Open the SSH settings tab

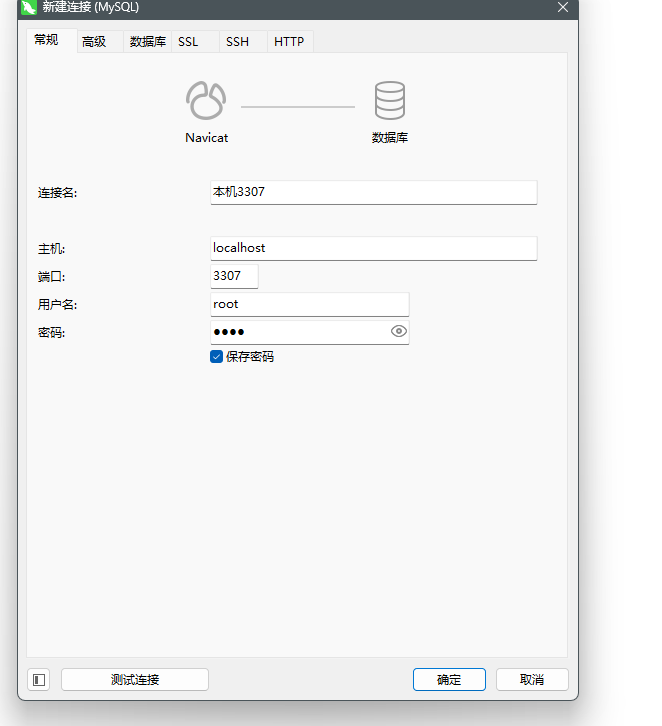(237, 42)
